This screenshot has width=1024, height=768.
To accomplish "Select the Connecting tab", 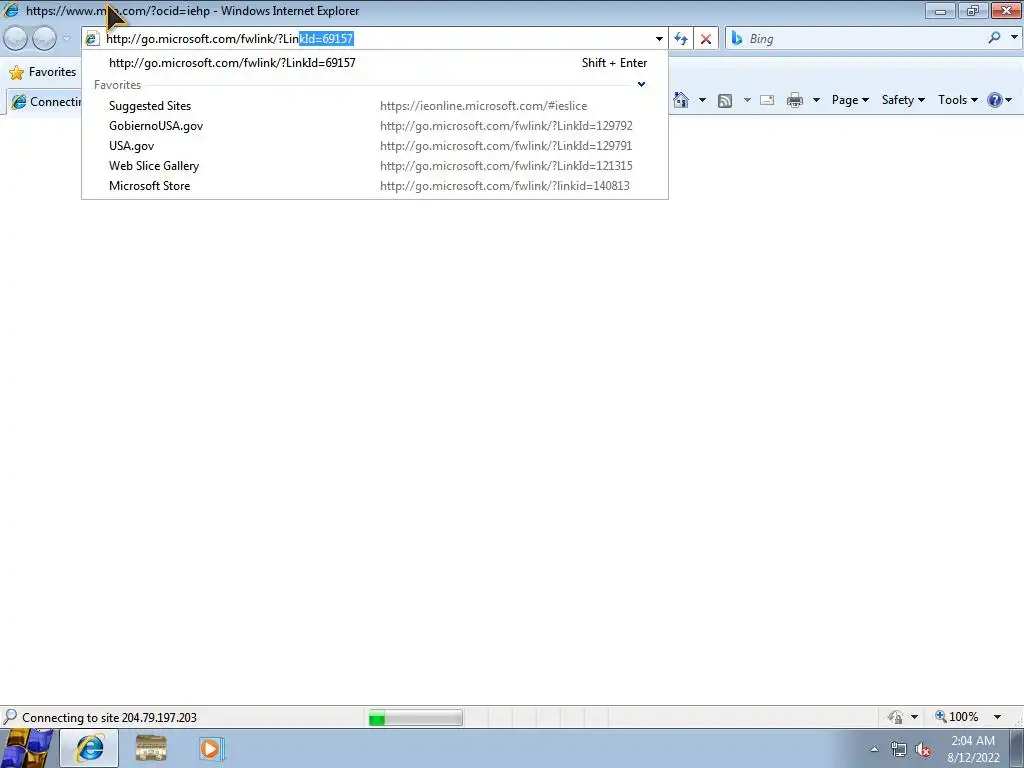I will (44, 102).
